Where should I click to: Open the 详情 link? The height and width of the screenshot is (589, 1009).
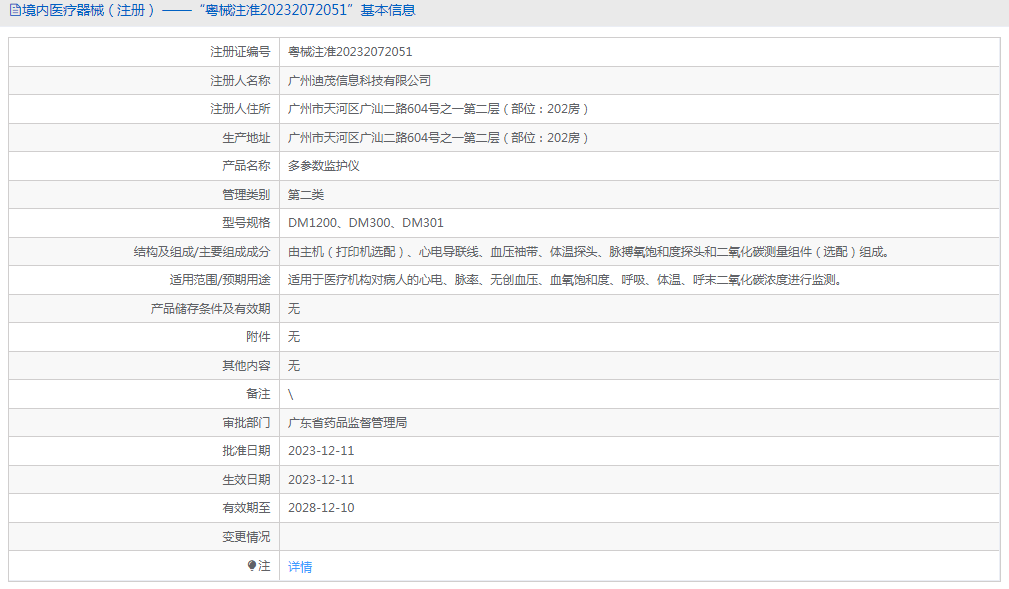(300, 566)
